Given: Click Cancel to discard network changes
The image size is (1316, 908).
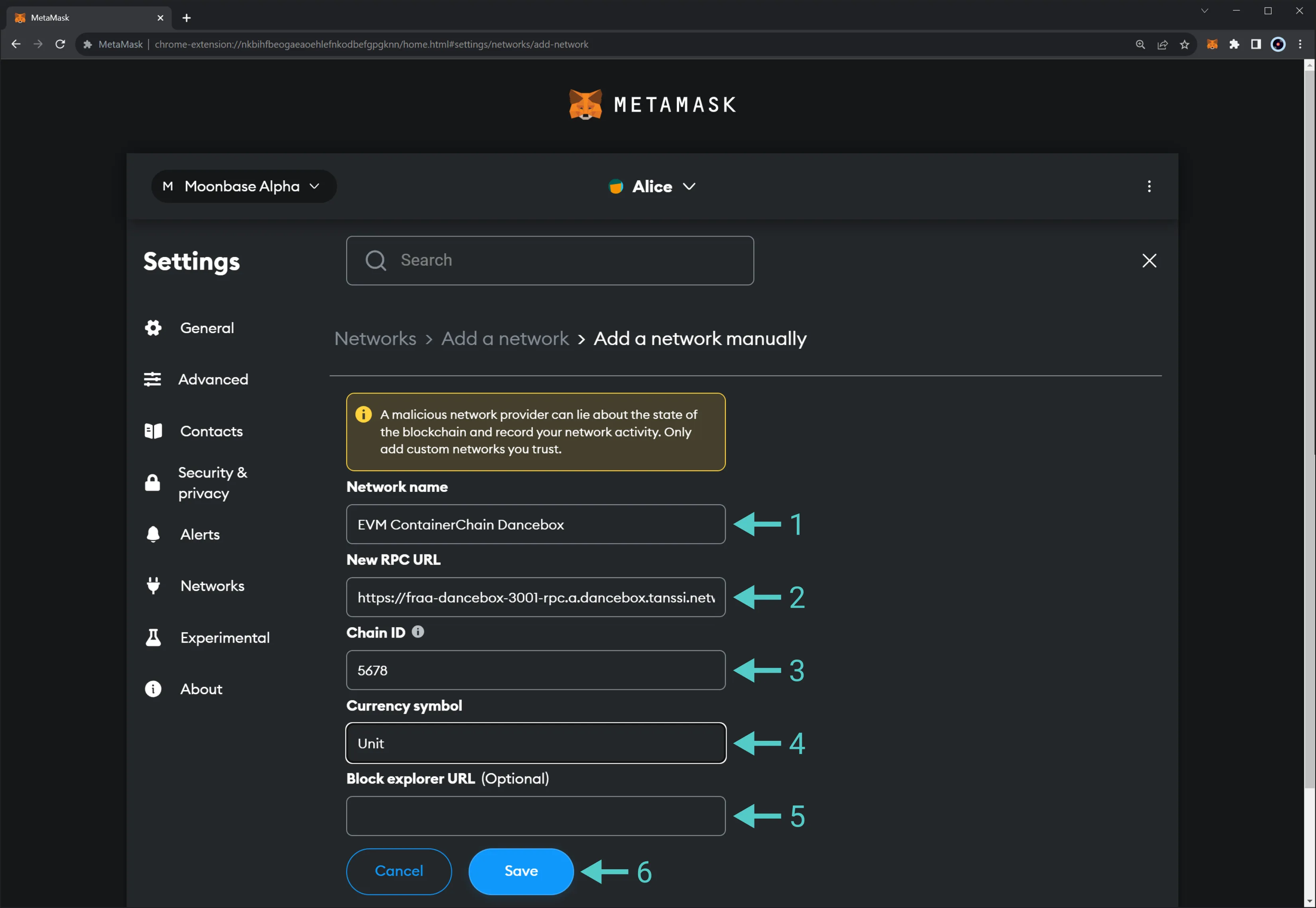Looking at the screenshot, I should click(399, 871).
